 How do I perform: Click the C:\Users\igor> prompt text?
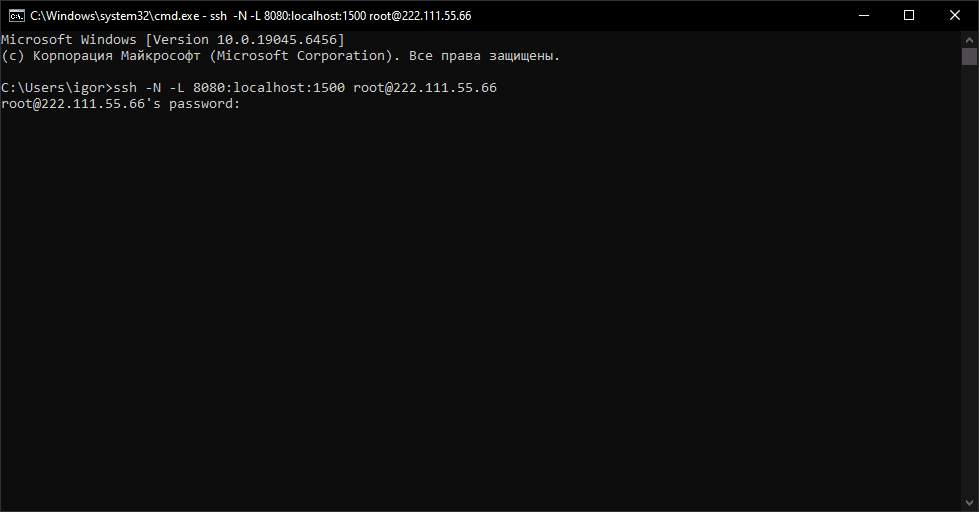57,88
